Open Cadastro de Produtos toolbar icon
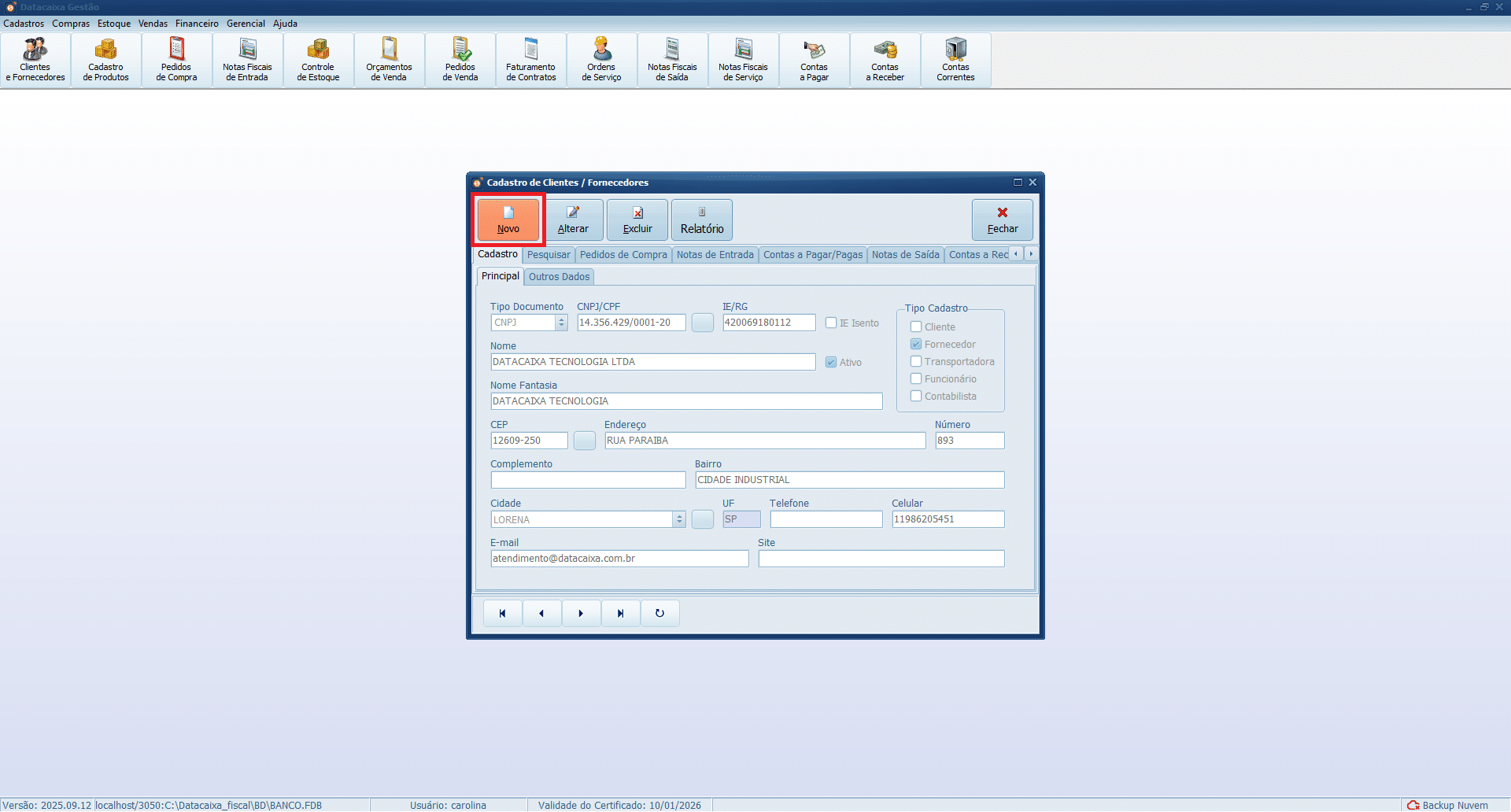 106,60
